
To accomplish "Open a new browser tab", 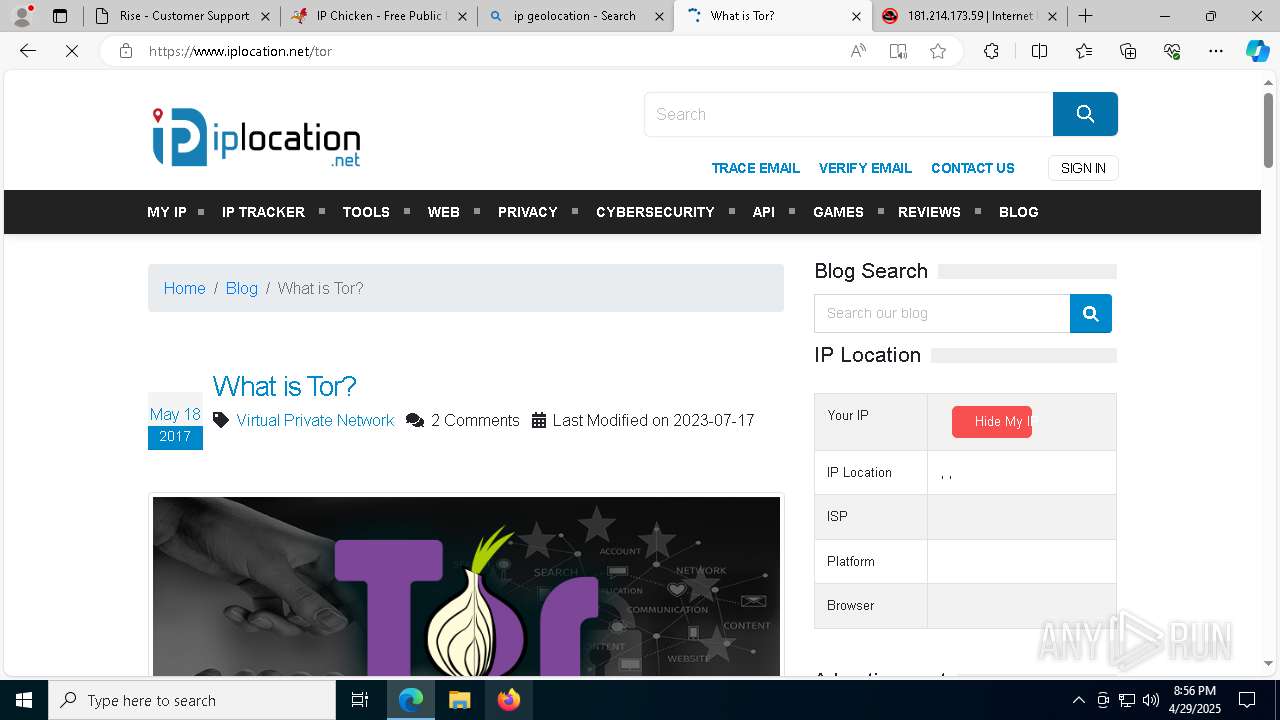I will point(1086,16).
